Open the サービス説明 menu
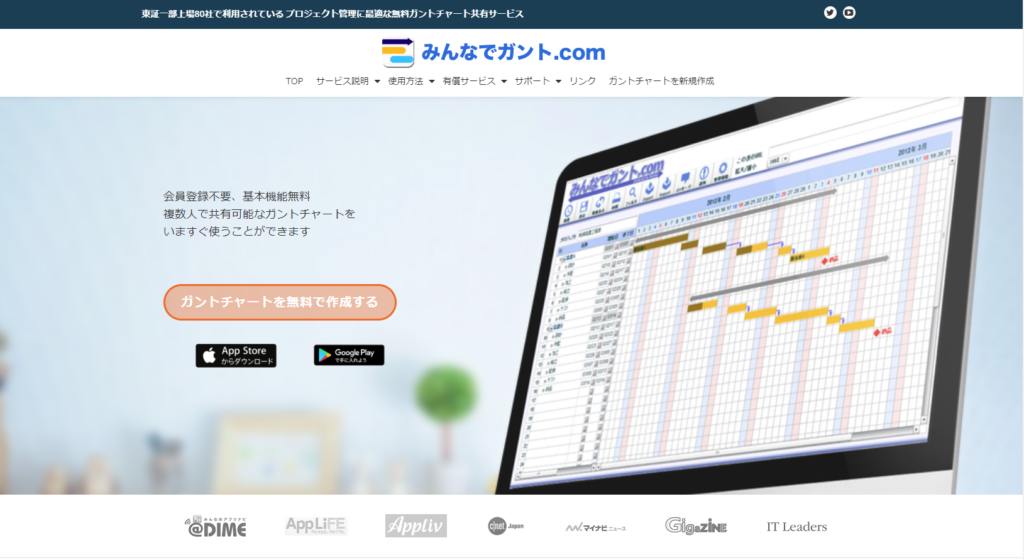This screenshot has height=560, width=1024. (342, 81)
